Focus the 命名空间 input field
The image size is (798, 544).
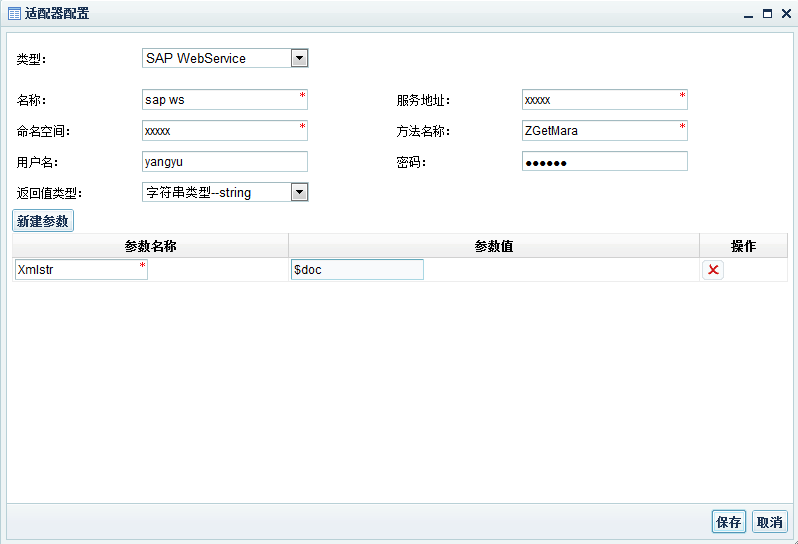coord(224,131)
